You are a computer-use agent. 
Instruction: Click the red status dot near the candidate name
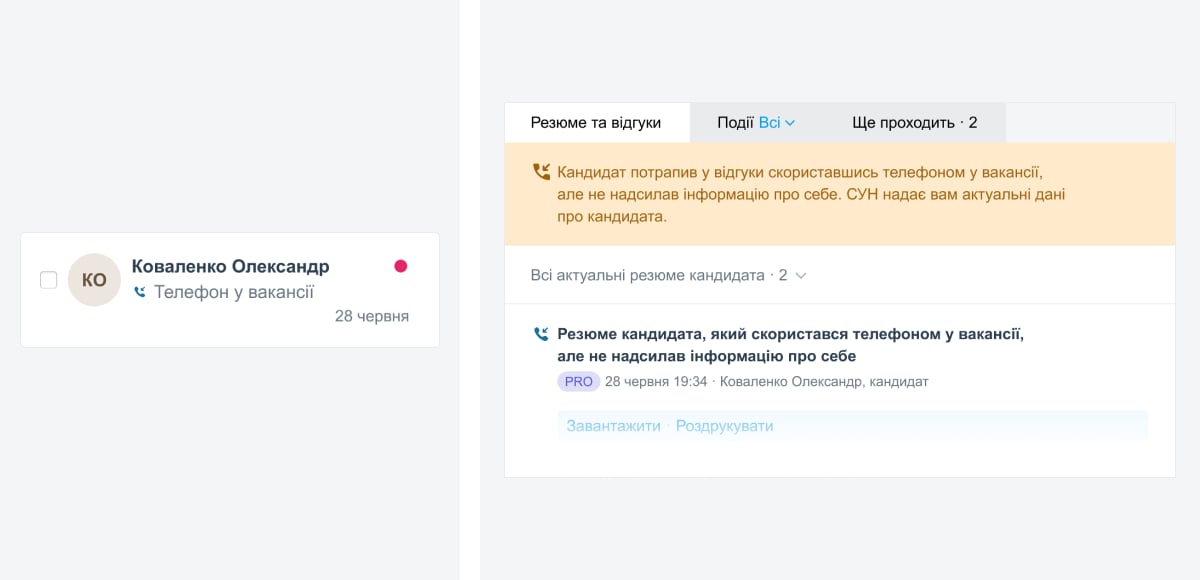(x=401, y=266)
